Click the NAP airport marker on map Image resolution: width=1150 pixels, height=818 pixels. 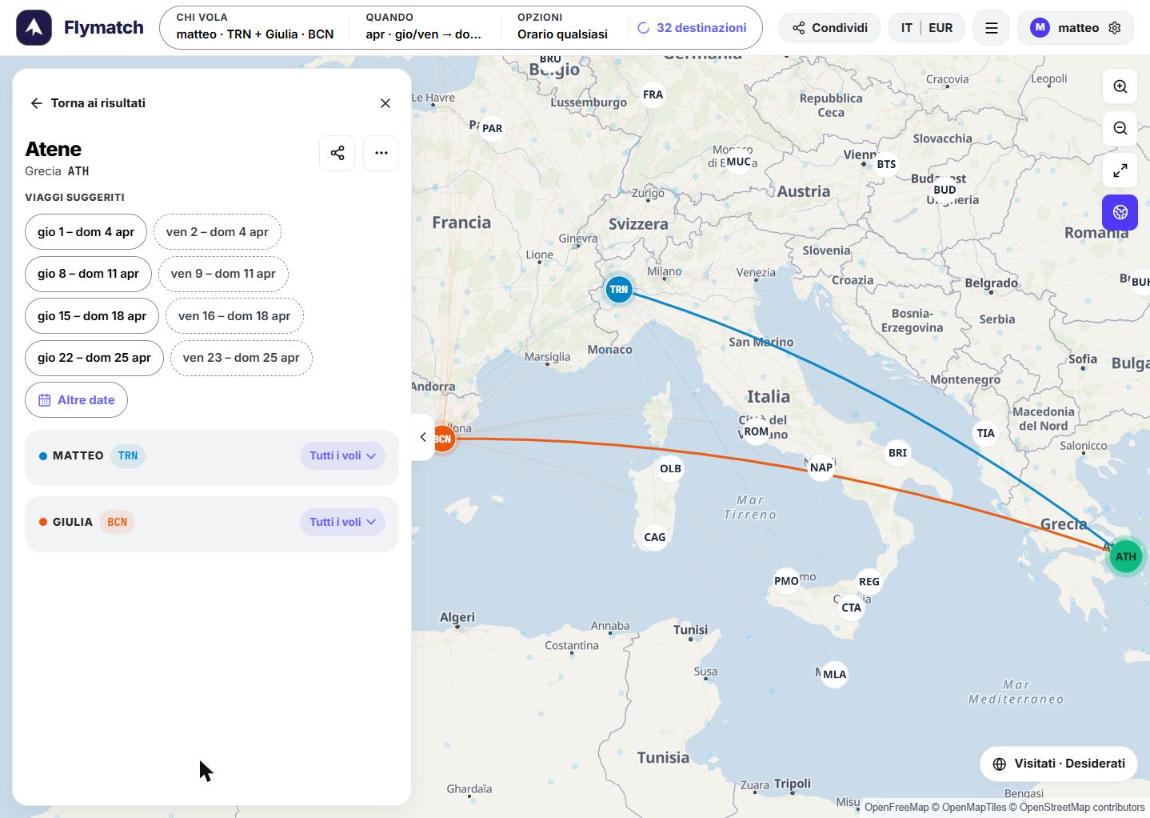821,467
